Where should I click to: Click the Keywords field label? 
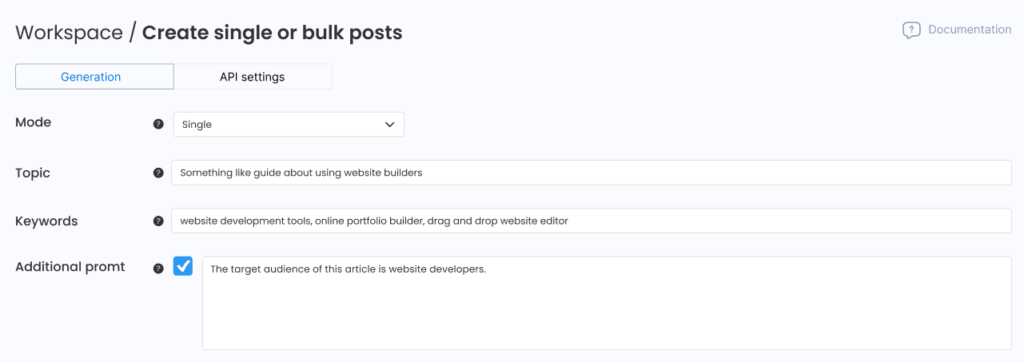tap(46, 221)
